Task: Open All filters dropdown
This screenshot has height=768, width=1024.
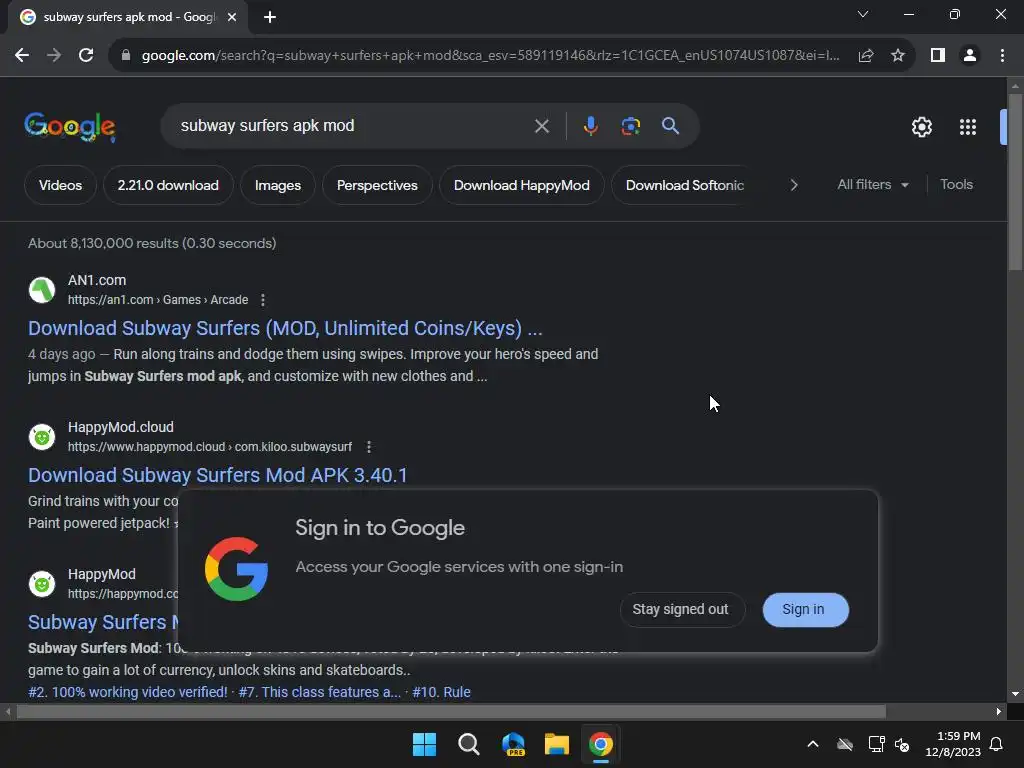Action: [872, 185]
